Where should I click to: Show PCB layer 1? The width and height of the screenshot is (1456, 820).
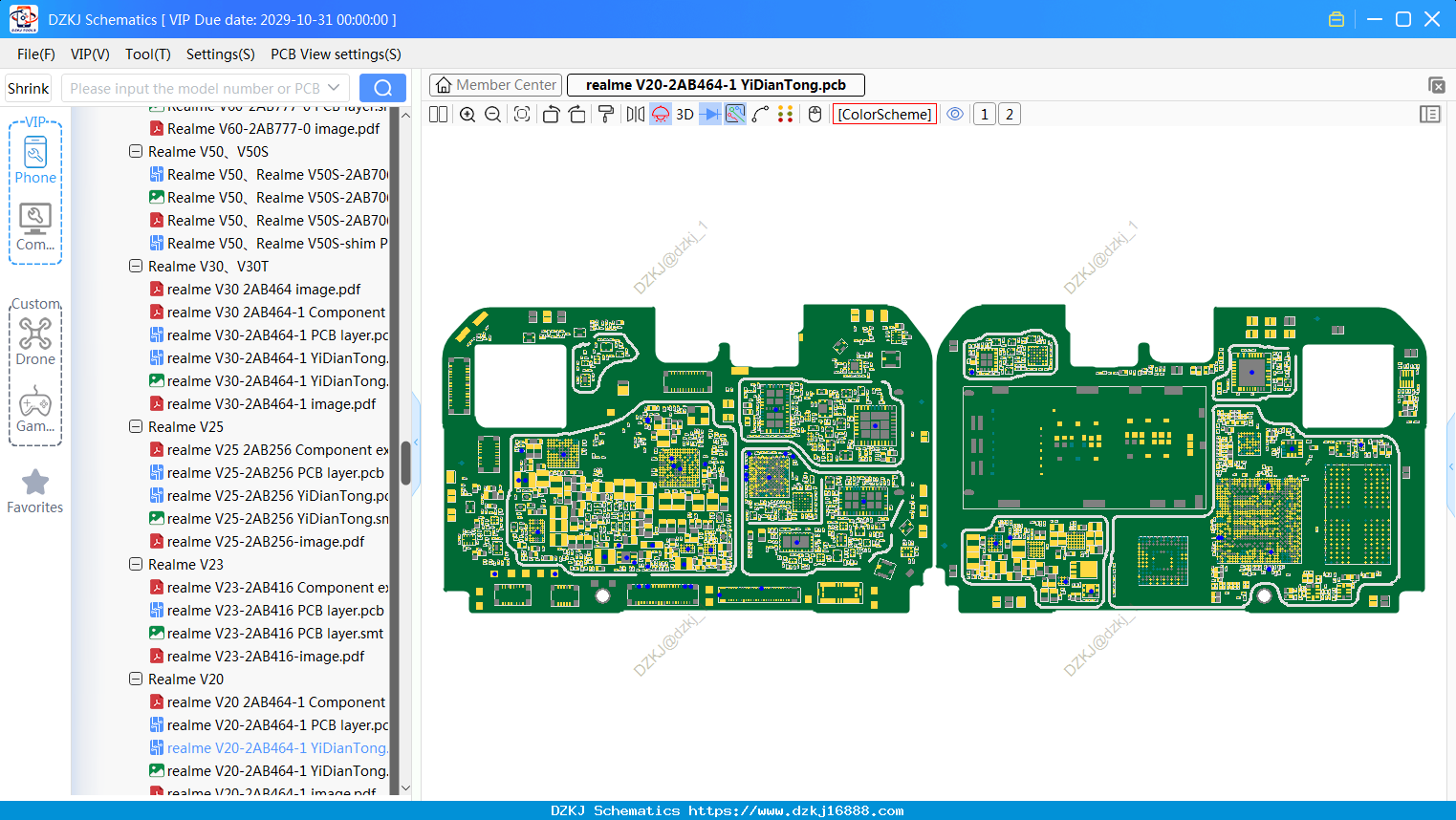(985, 115)
